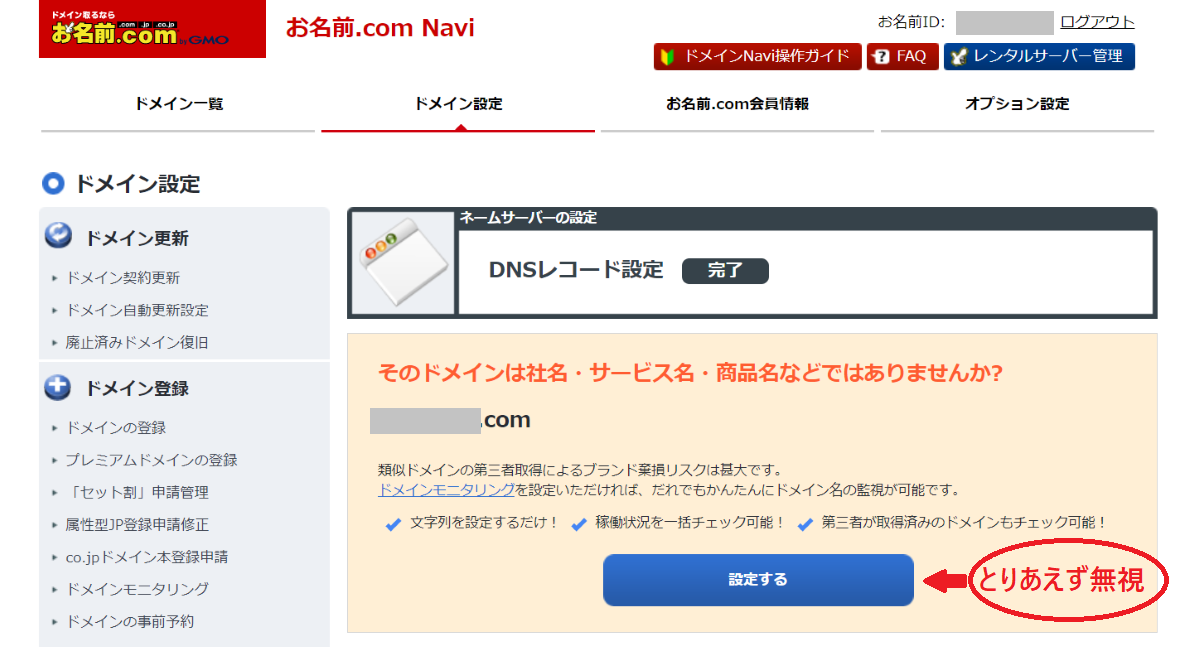
Task: Open レンタルサーバー管理 button
Action: [x=1039, y=56]
